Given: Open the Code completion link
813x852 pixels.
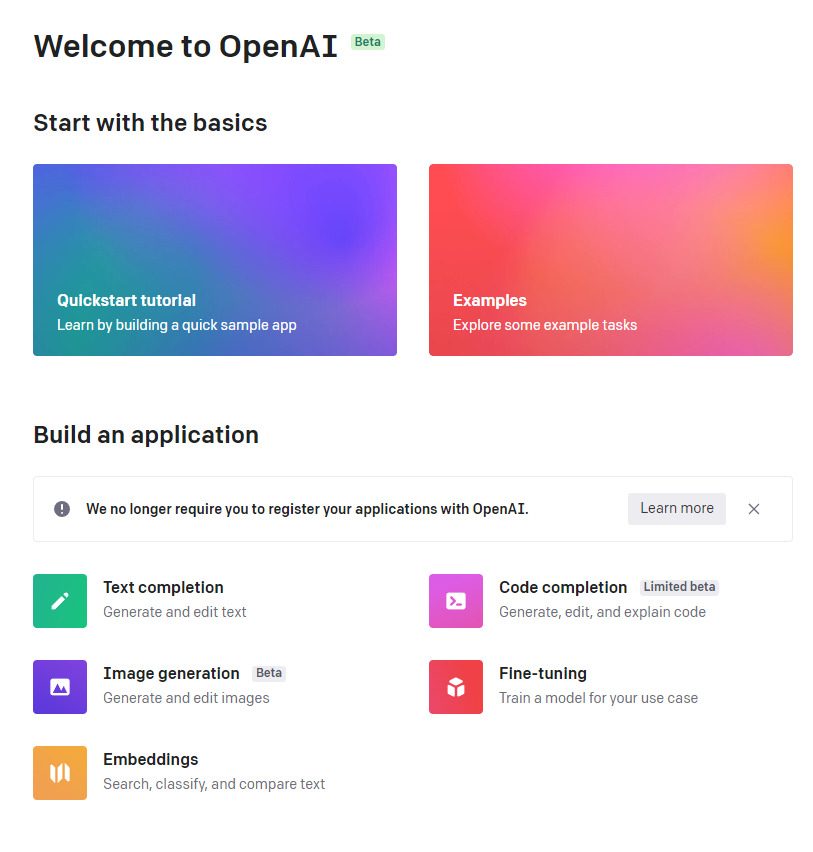Looking at the screenshot, I should pyautogui.click(x=563, y=587).
